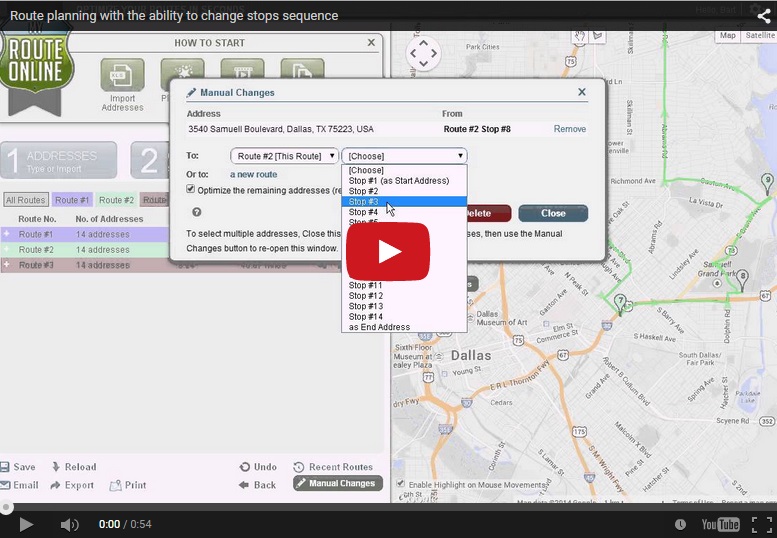Screen dimensions: 777x538
Task: Click the MyRouteOnline logo
Action: tap(36, 68)
